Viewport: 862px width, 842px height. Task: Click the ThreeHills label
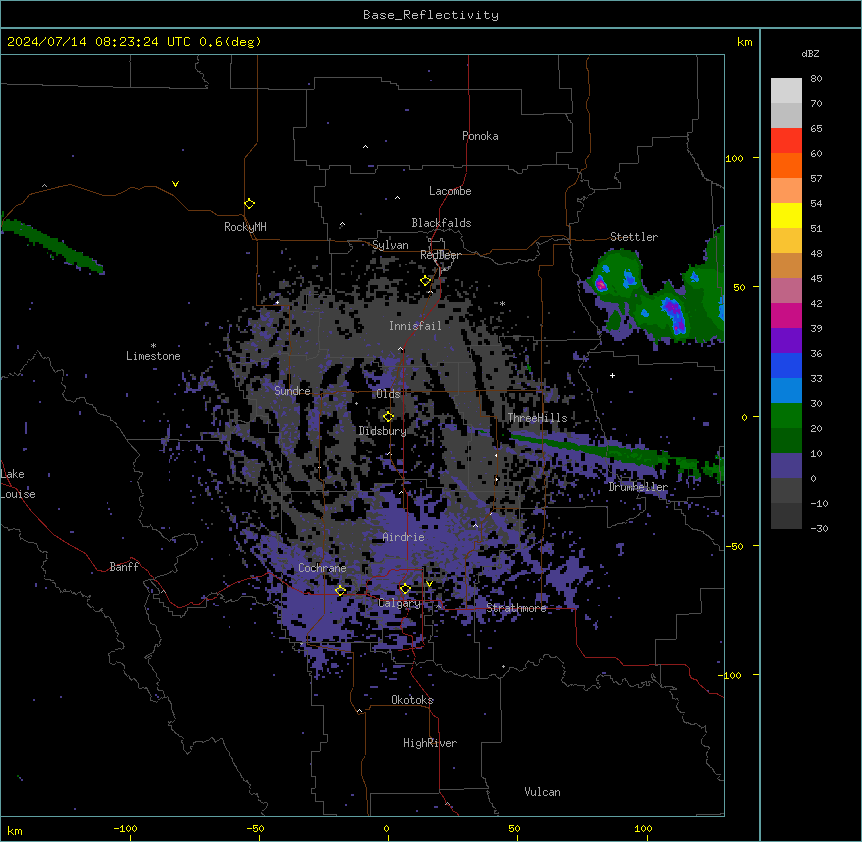click(537, 418)
